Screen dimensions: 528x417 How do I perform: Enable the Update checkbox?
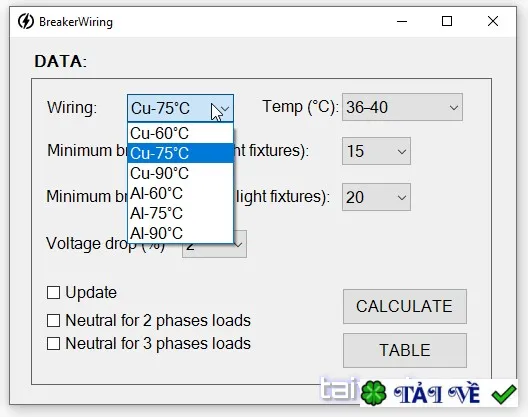(54, 292)
